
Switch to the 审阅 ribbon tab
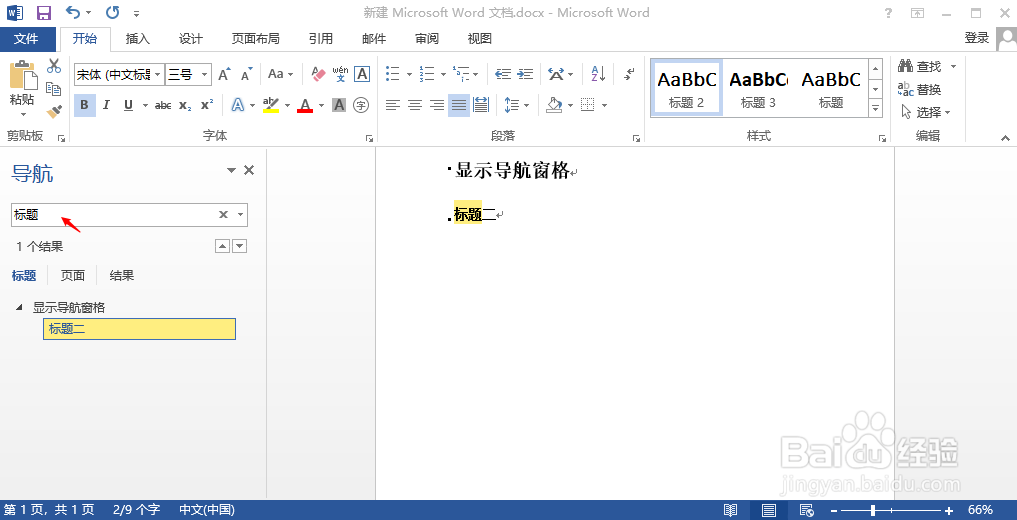(x=427, y=39)
